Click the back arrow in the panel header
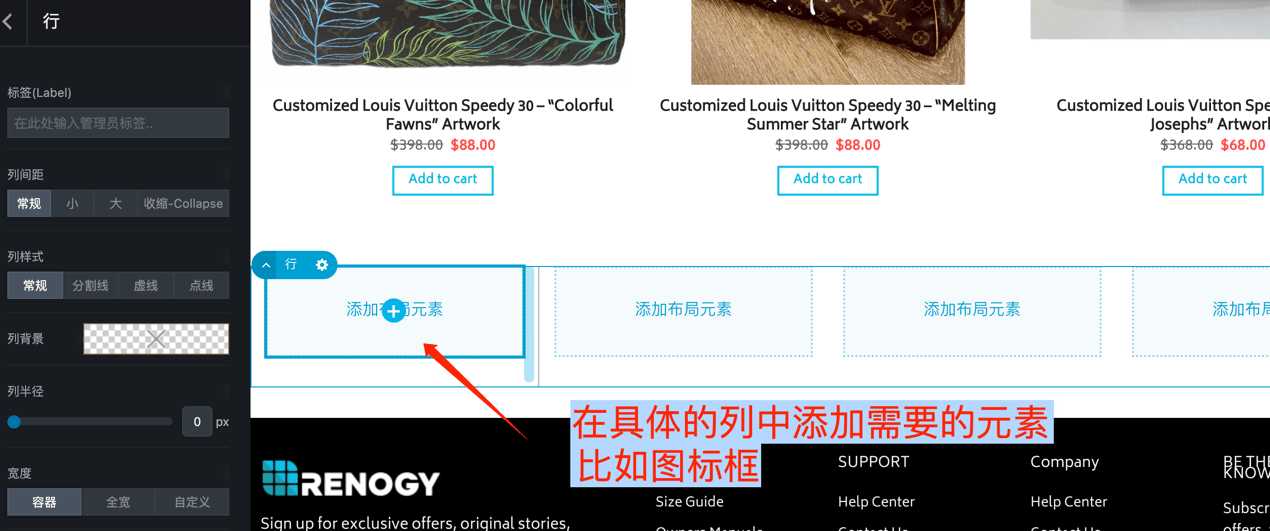The height and width of the screenshot is (531, 1270). [9, 21]
